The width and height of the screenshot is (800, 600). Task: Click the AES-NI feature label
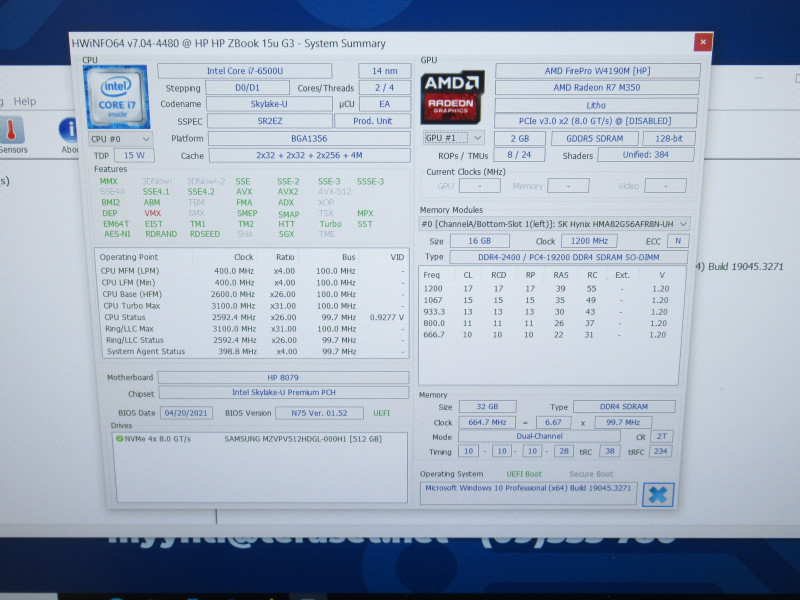(x=117, y=234)
